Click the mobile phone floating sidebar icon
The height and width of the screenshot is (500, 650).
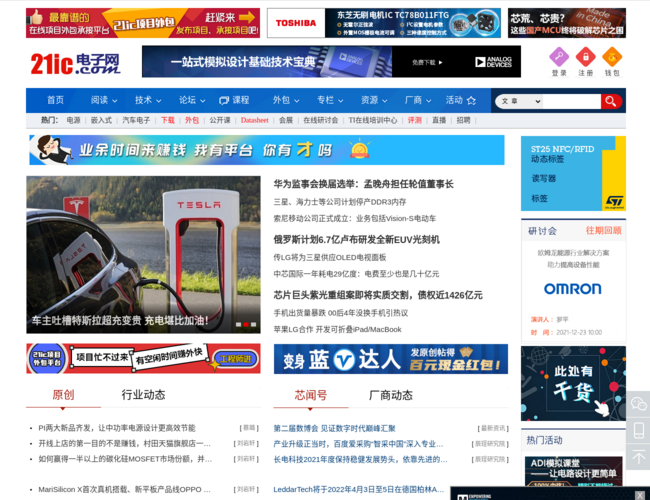point(638,430)
